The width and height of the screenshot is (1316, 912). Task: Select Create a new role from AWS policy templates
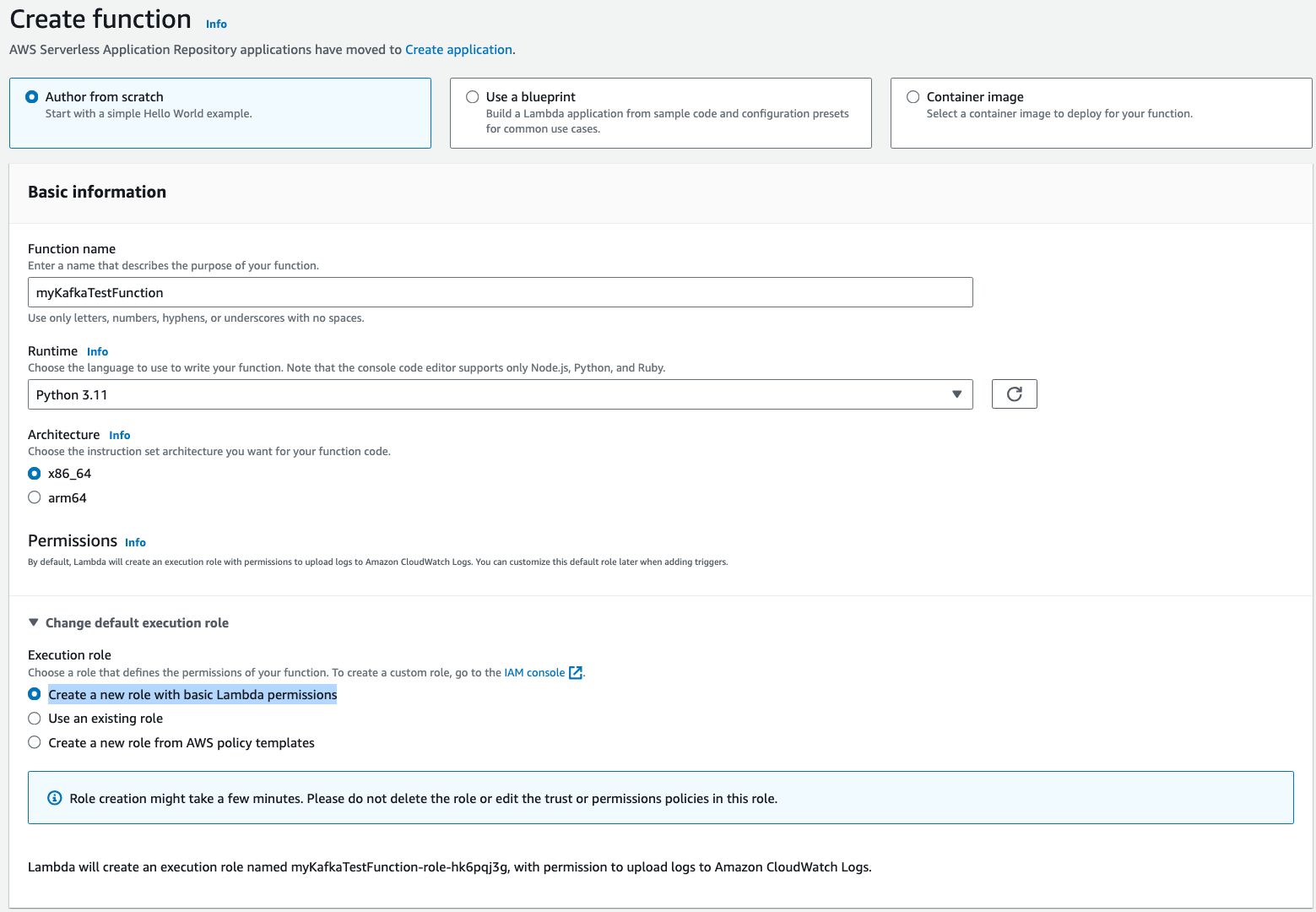point(34,742)
